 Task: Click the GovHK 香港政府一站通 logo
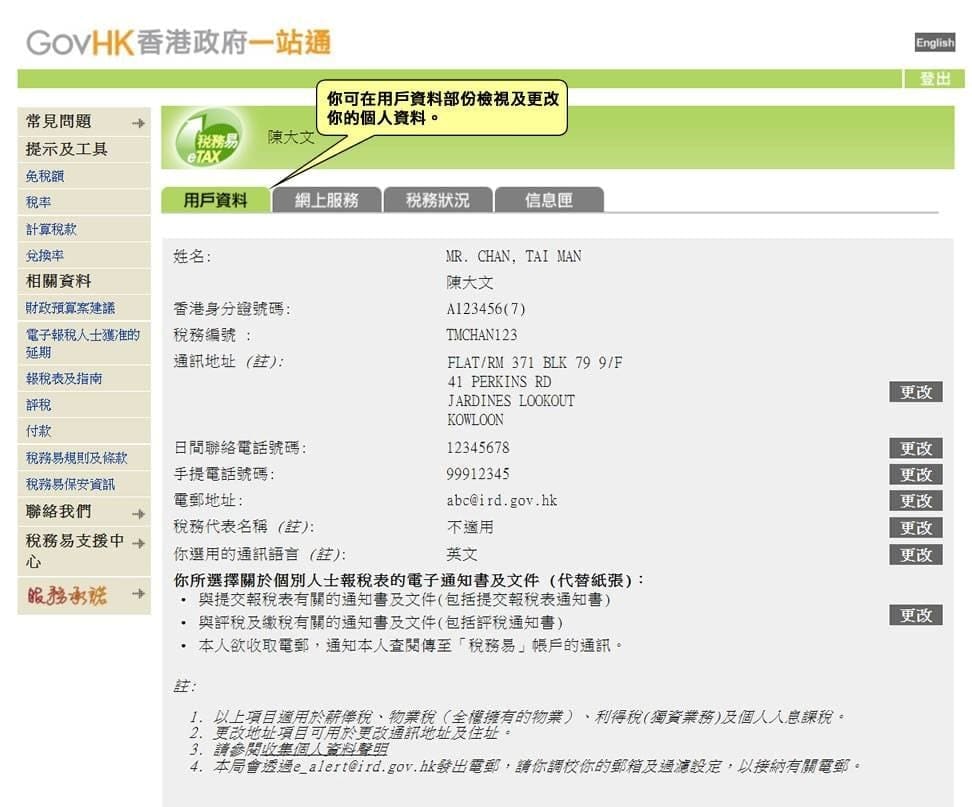pyautogui.click(x=178, y=42)
